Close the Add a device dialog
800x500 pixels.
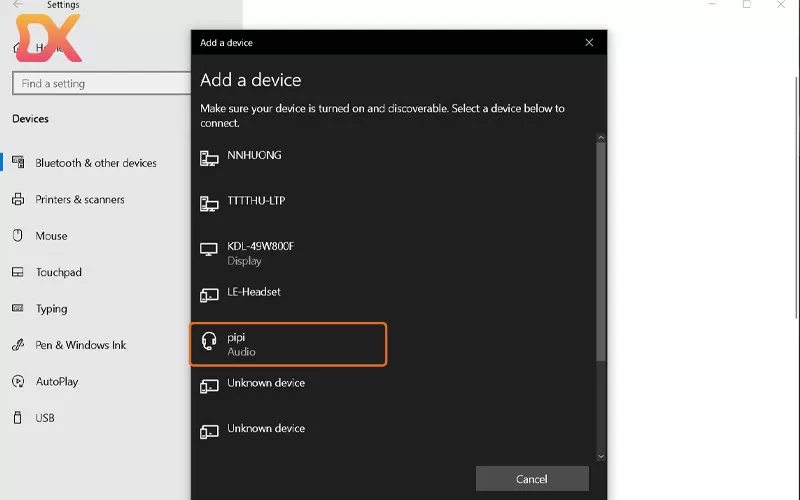pyautogui.click(x=589, y=43)
